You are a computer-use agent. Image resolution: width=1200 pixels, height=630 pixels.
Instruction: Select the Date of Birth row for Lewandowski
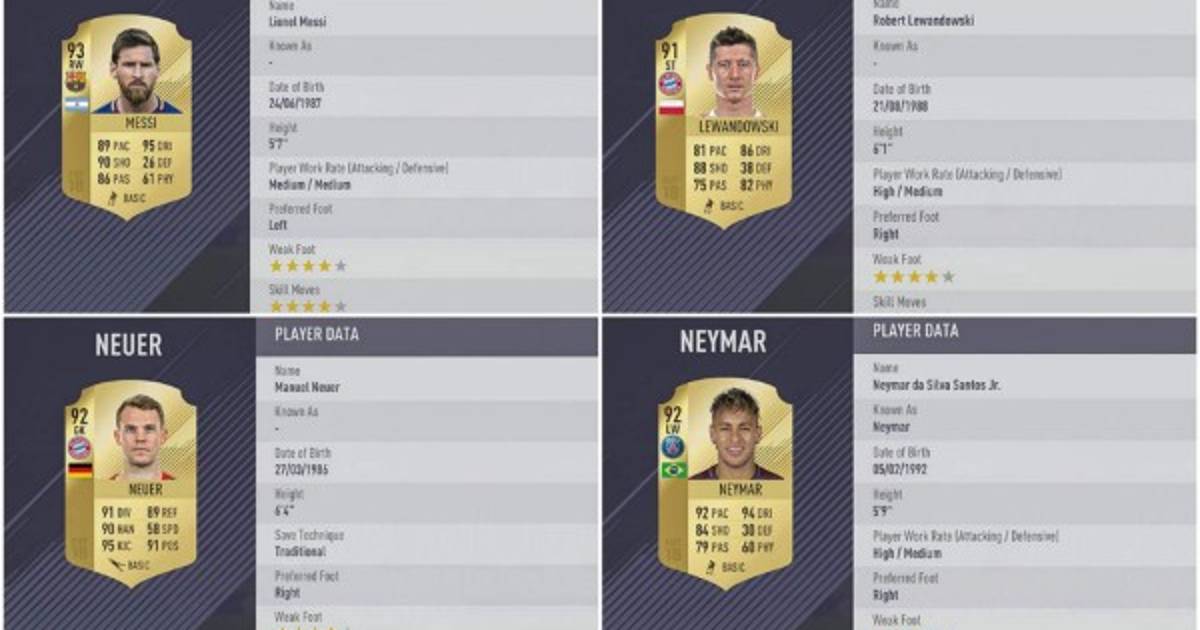[1025, 98]
